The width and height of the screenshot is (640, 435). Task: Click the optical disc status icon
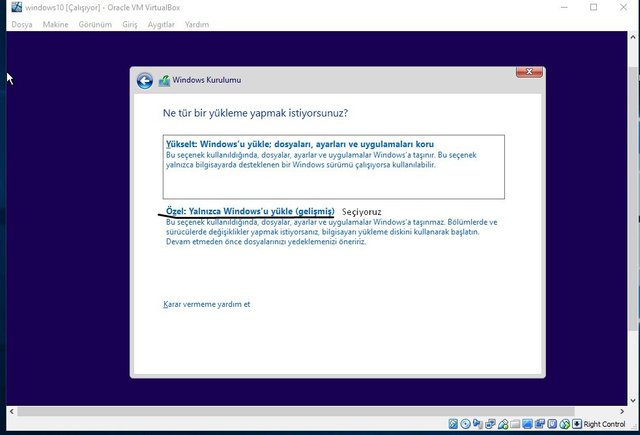pos(466,424)
